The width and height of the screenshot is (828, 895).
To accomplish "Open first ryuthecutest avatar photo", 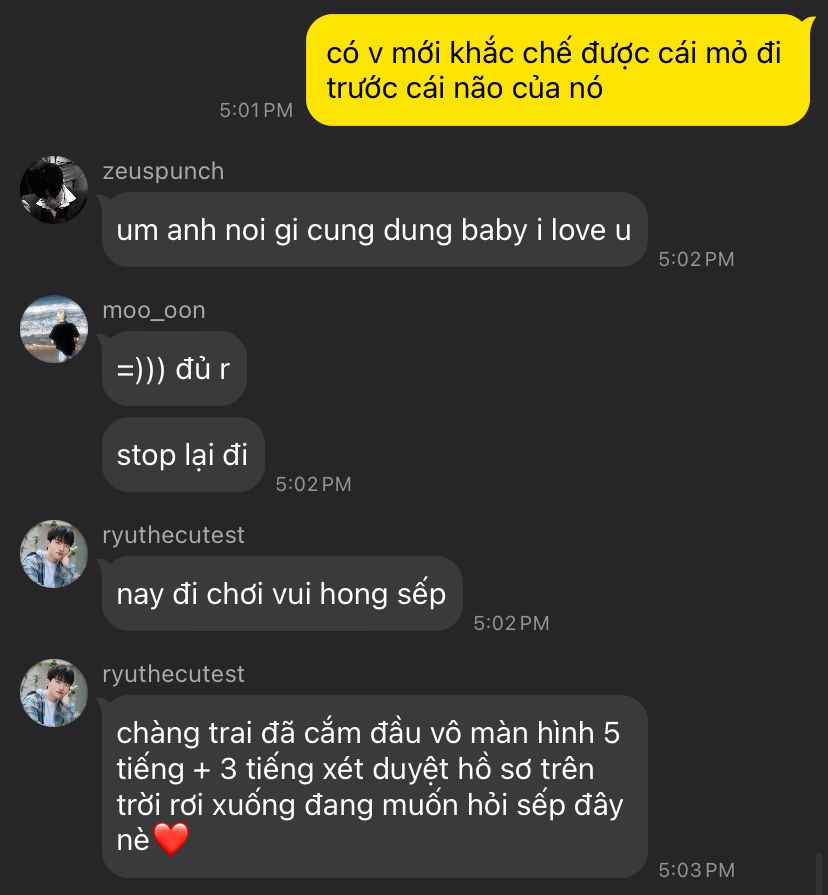I will point(54,554).
